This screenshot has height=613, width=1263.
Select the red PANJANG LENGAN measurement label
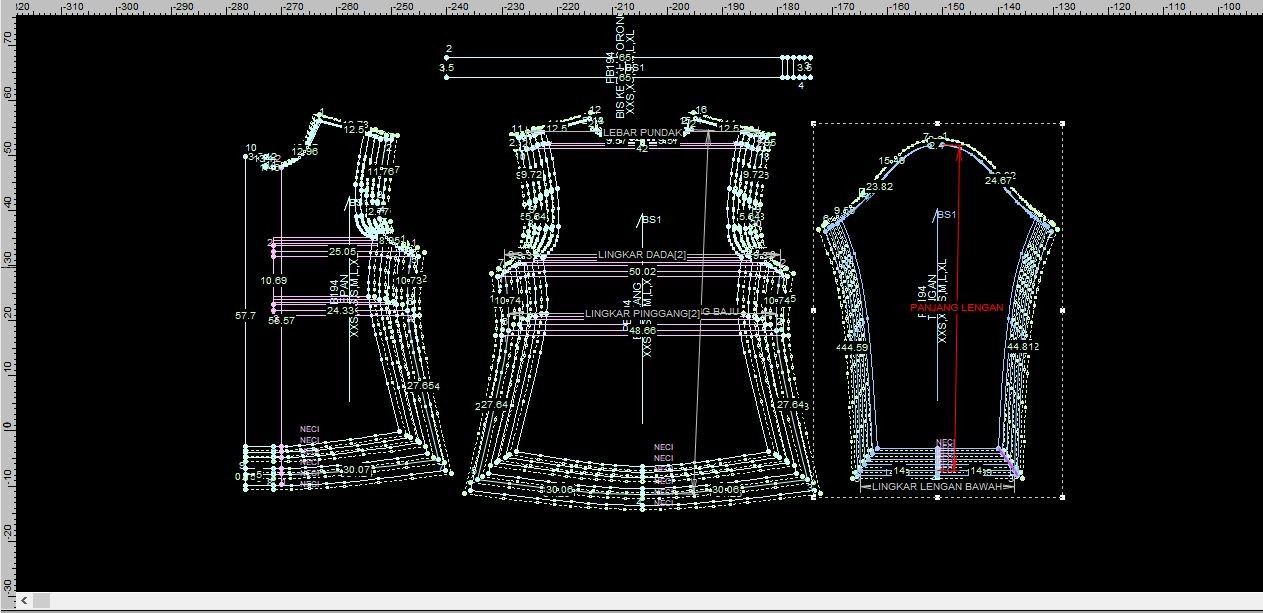click(956, 308)
